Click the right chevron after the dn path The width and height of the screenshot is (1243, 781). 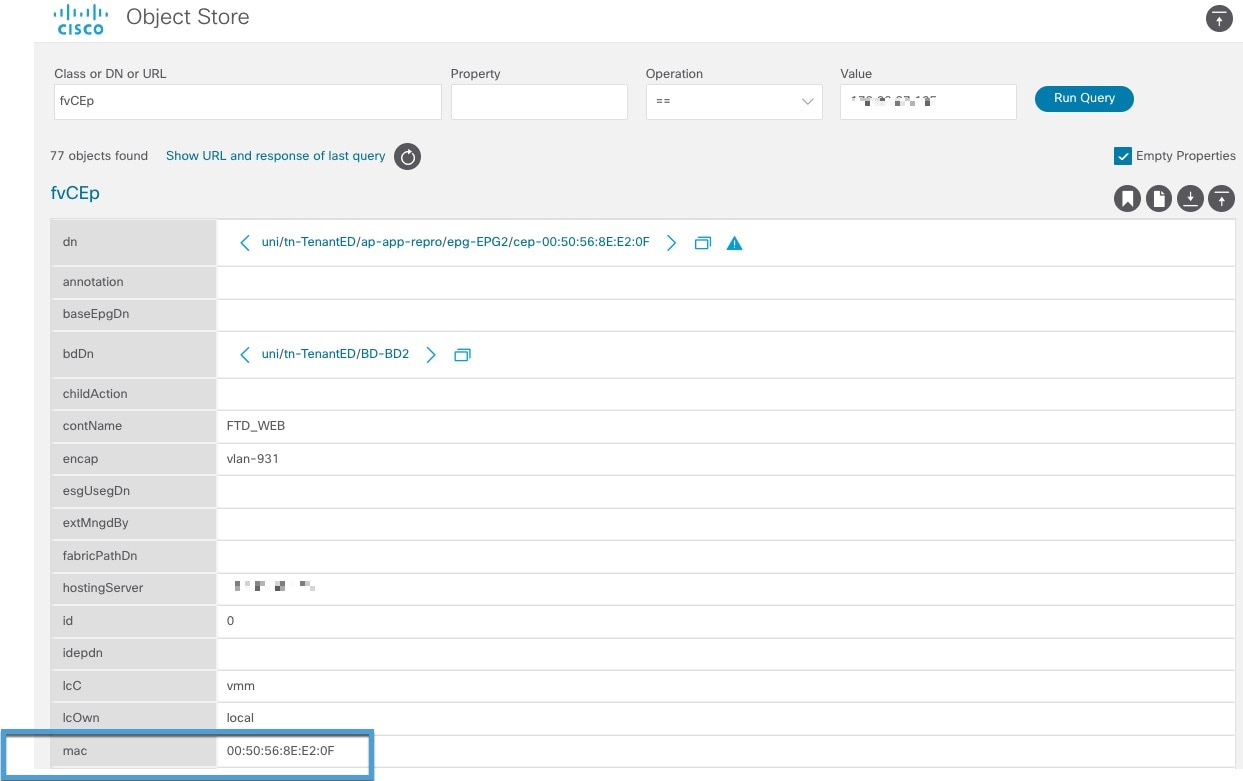tap(672, 242)
